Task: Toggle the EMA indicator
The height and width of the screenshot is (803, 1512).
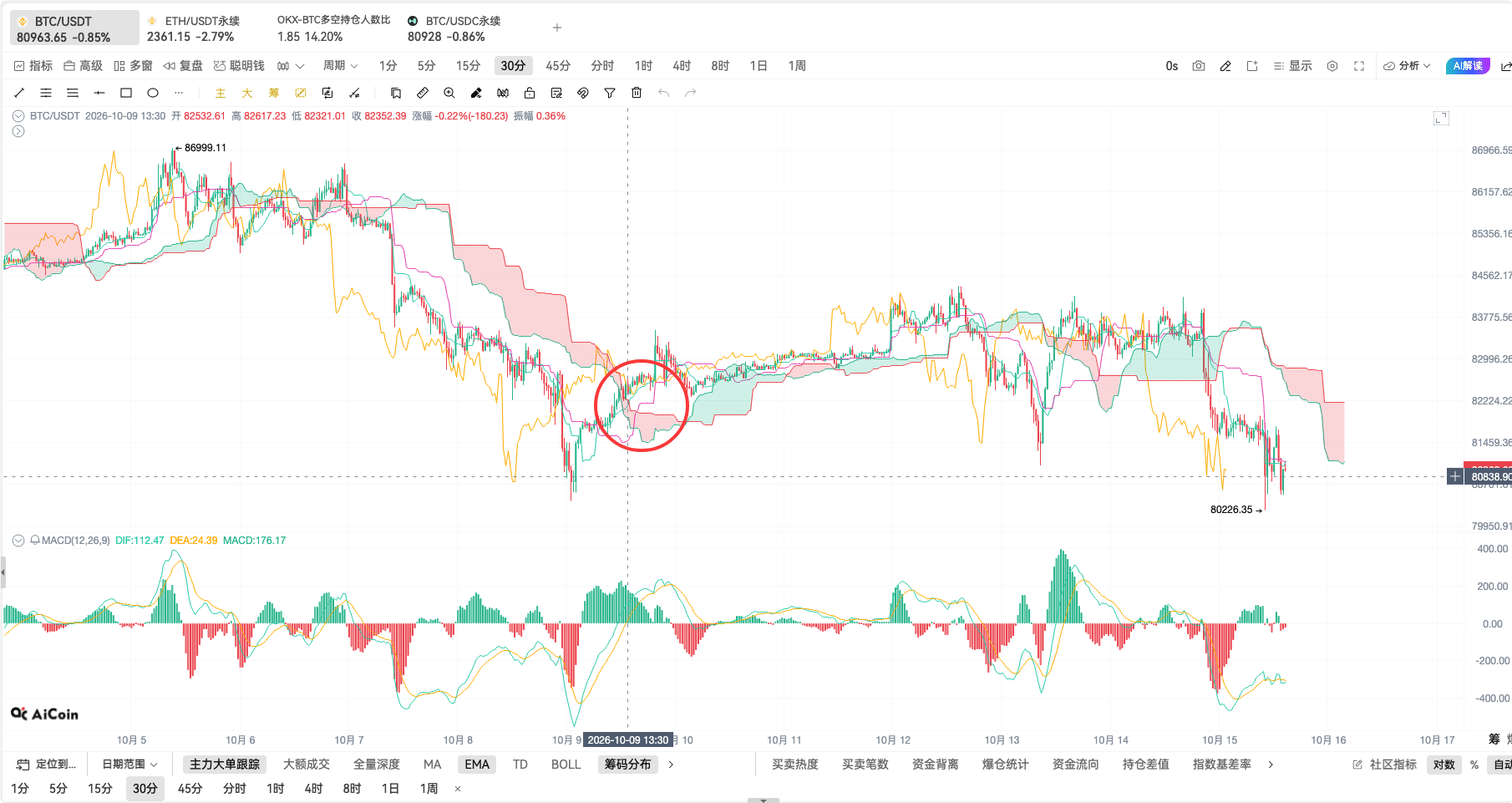Action: click(477, 764)
